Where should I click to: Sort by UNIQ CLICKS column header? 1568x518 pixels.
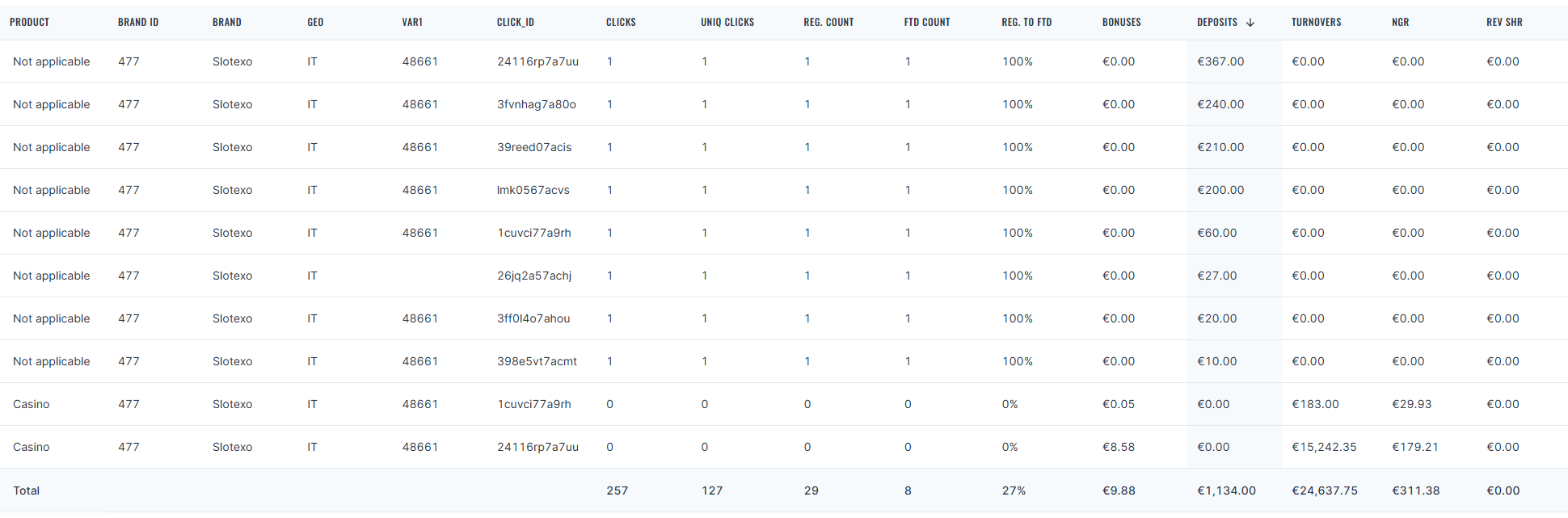pyautogui.click(x=727, y=23)
